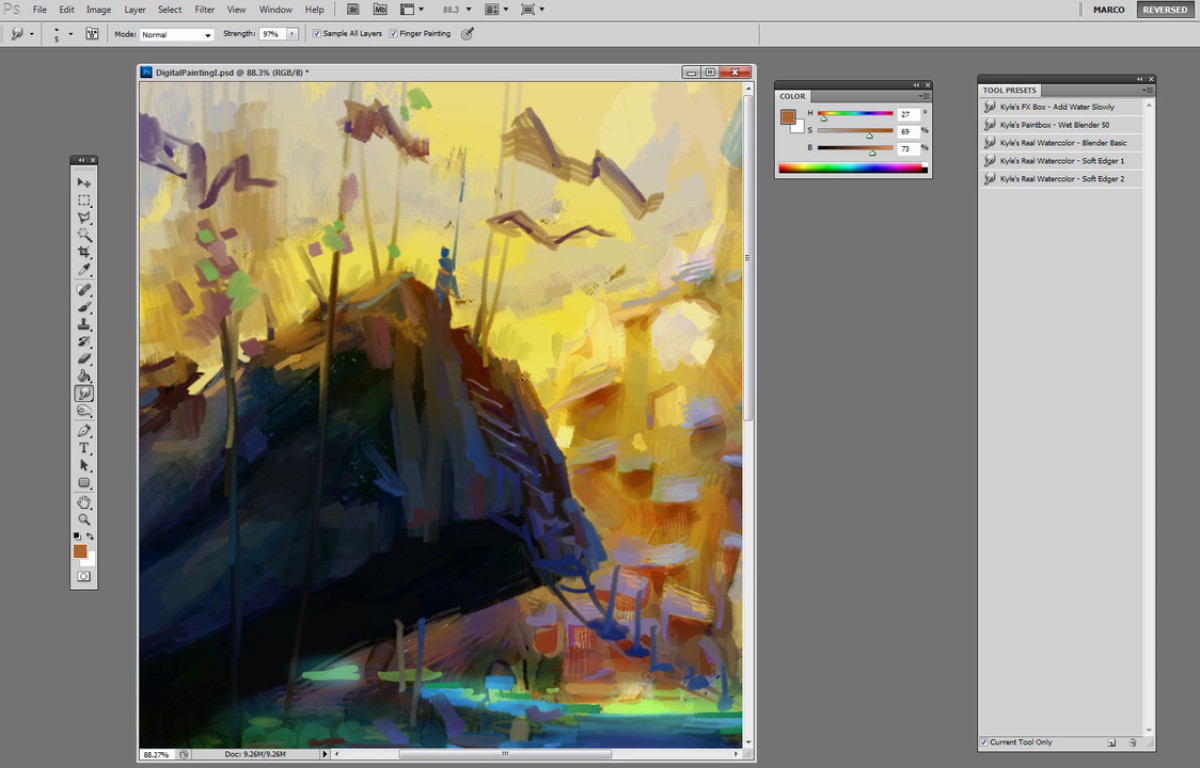Select the Zoom tool in toolbox

pyautogui.click(x=84, y=520)
